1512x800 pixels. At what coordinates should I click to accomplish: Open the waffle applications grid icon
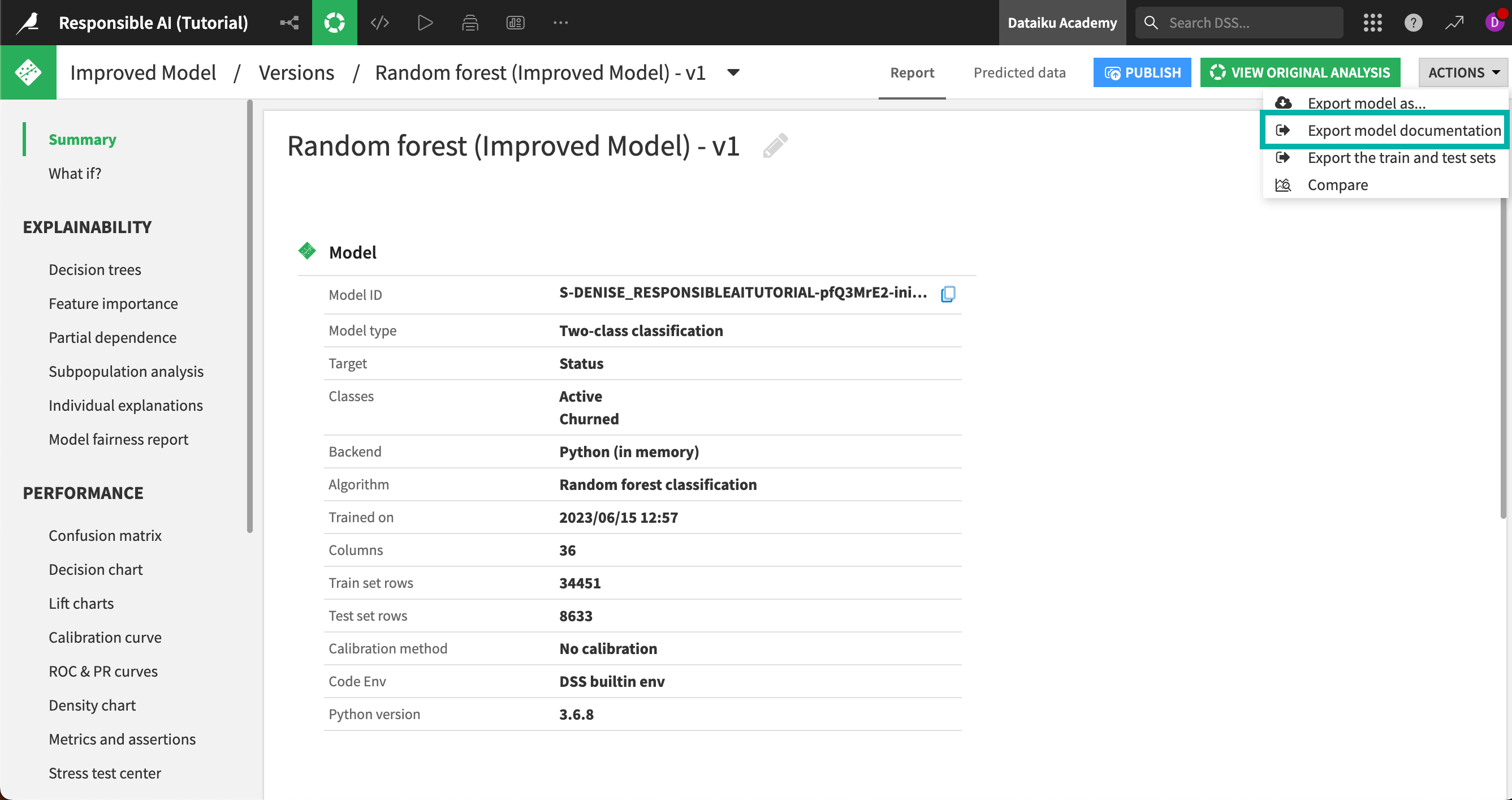click(x=1372, y=22)
